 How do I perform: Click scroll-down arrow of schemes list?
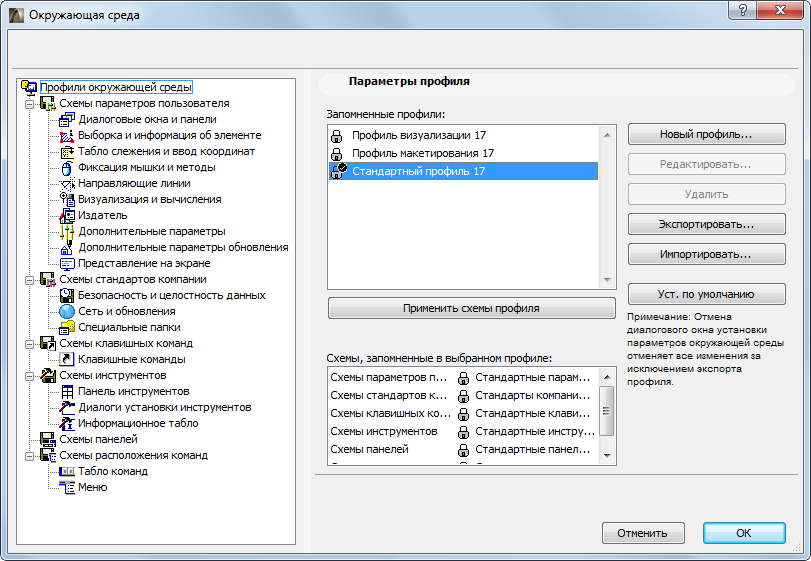coord(607,456)
